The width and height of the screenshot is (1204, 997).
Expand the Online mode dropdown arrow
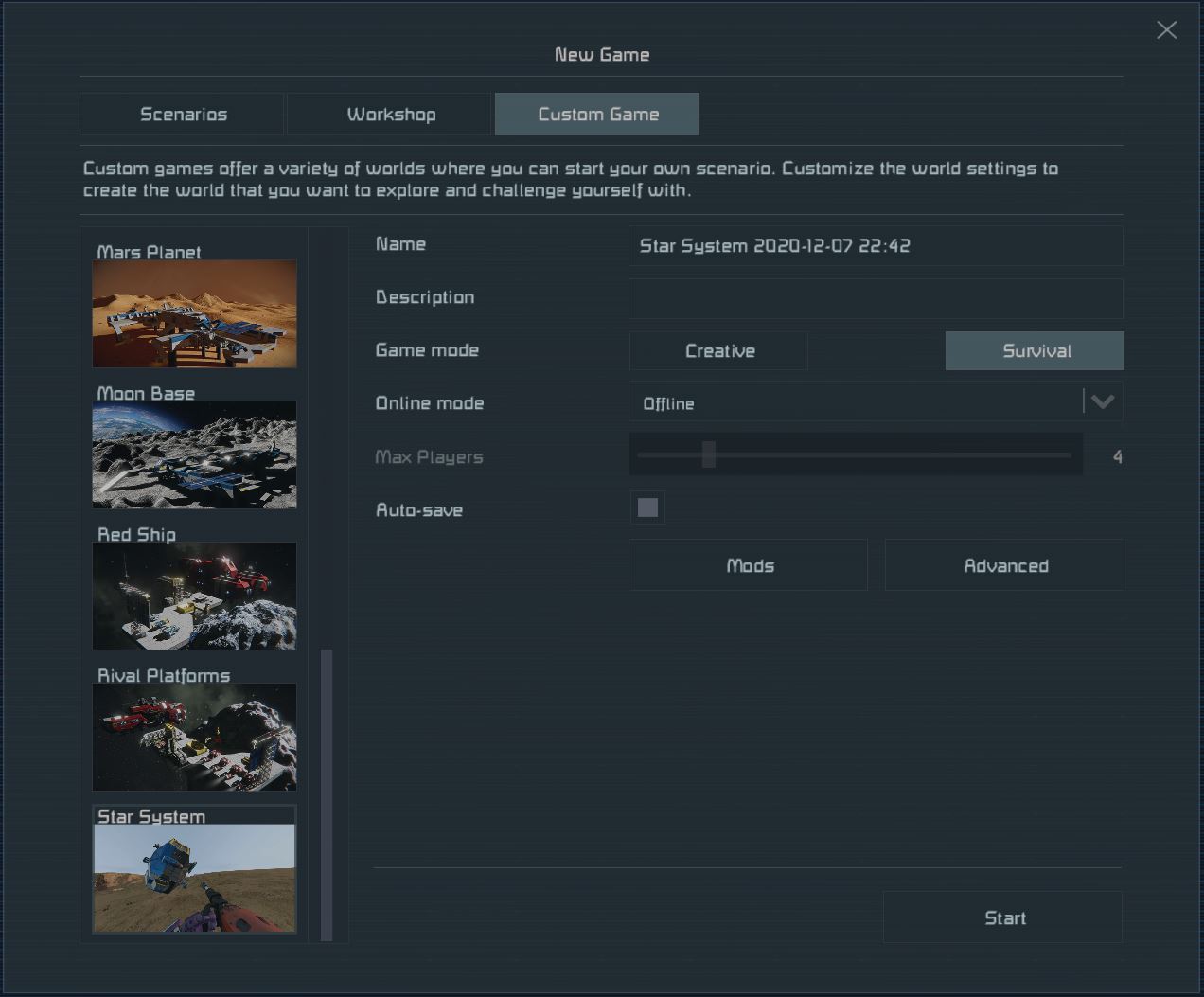[1102, 402]
